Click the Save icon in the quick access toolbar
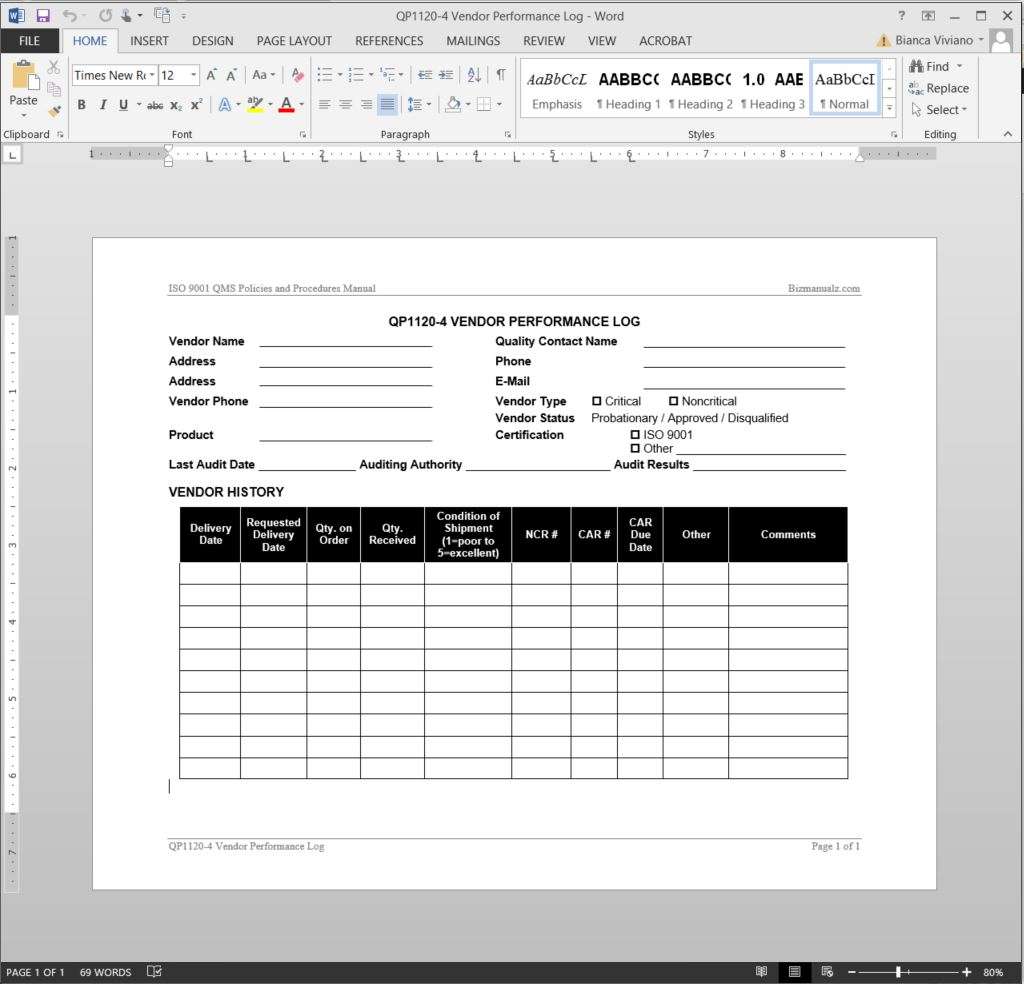Screen dimensions: 1024x984 point(43,16)
